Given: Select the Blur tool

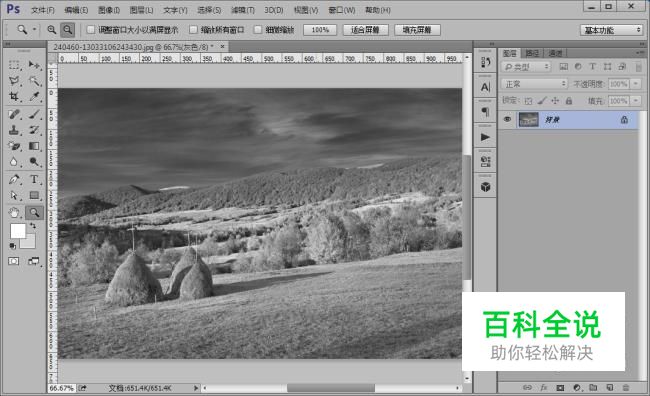Looking at the screenshot, I should click(14, 162).
